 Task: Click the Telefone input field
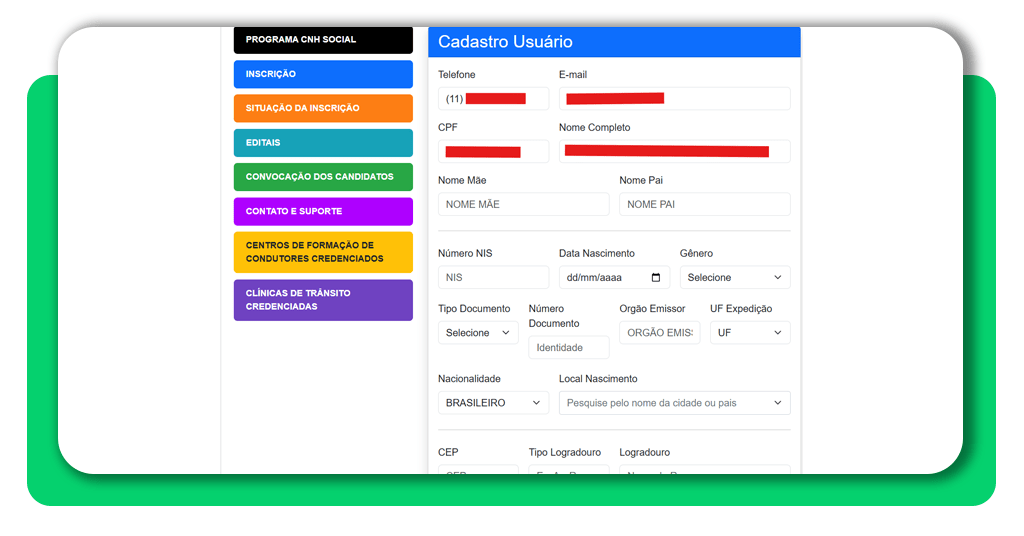coord(493,99)
